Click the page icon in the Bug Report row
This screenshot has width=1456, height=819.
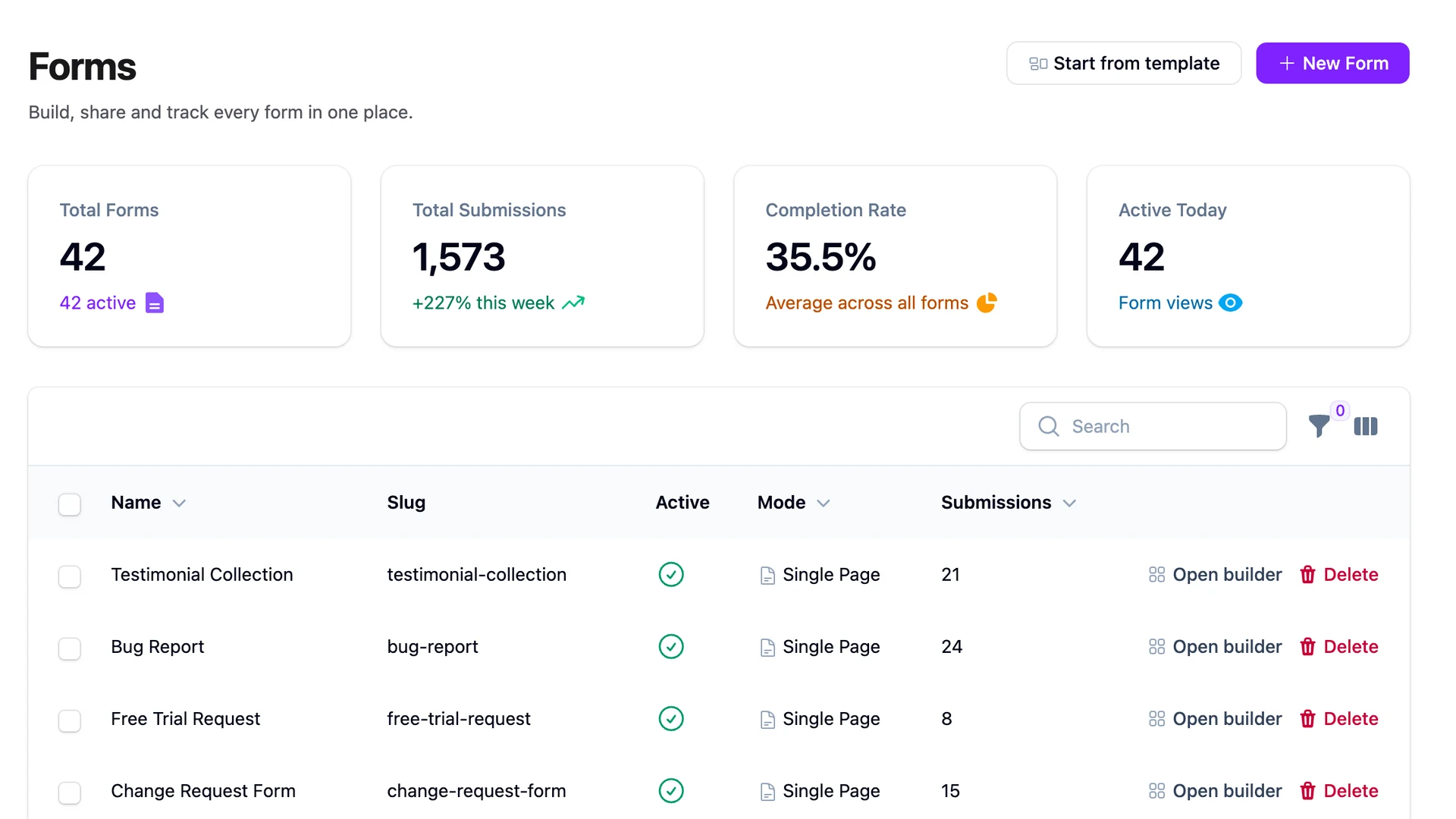pos(767,648)
